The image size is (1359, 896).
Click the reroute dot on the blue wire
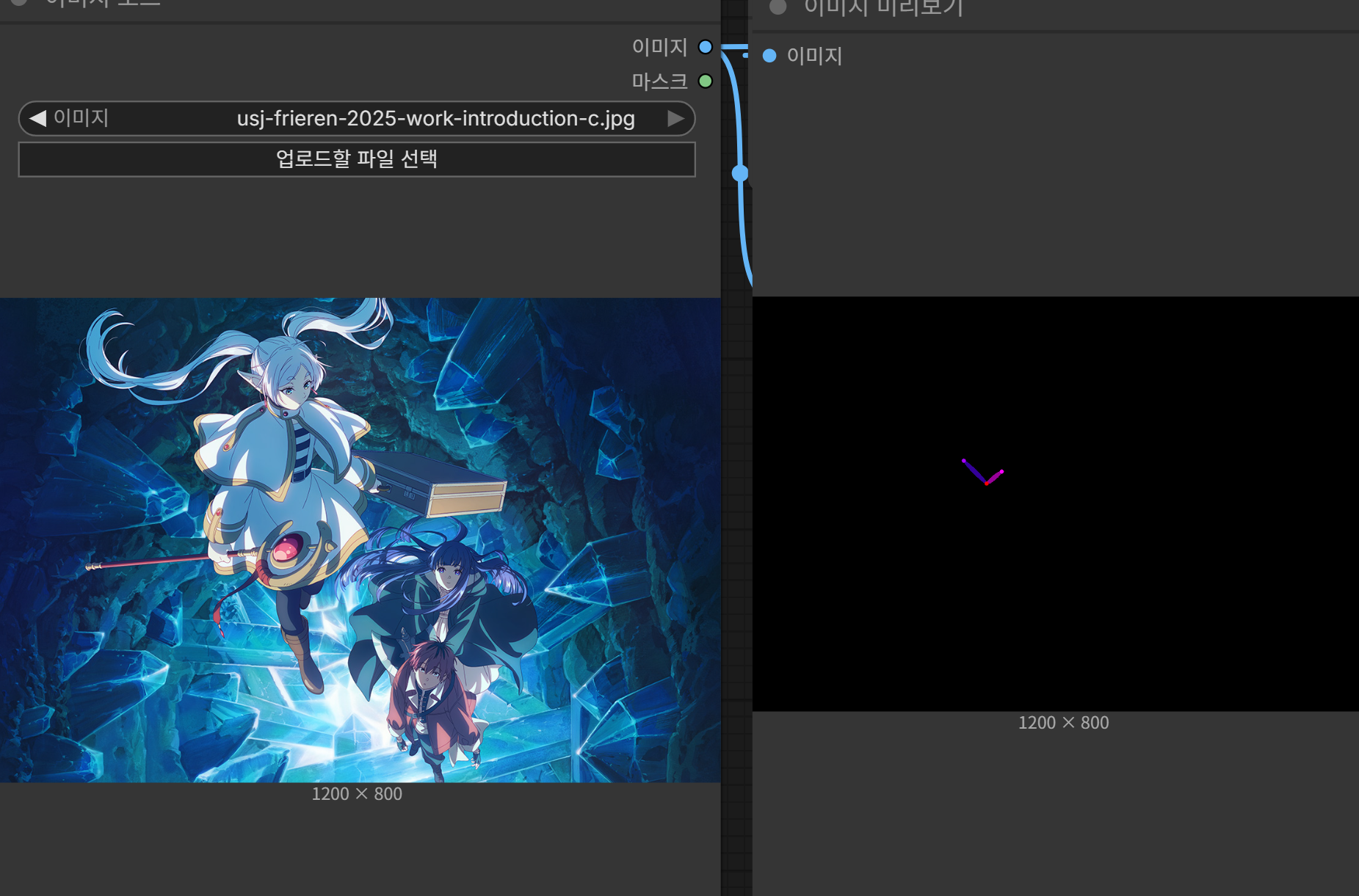click(x=740, y=173)
